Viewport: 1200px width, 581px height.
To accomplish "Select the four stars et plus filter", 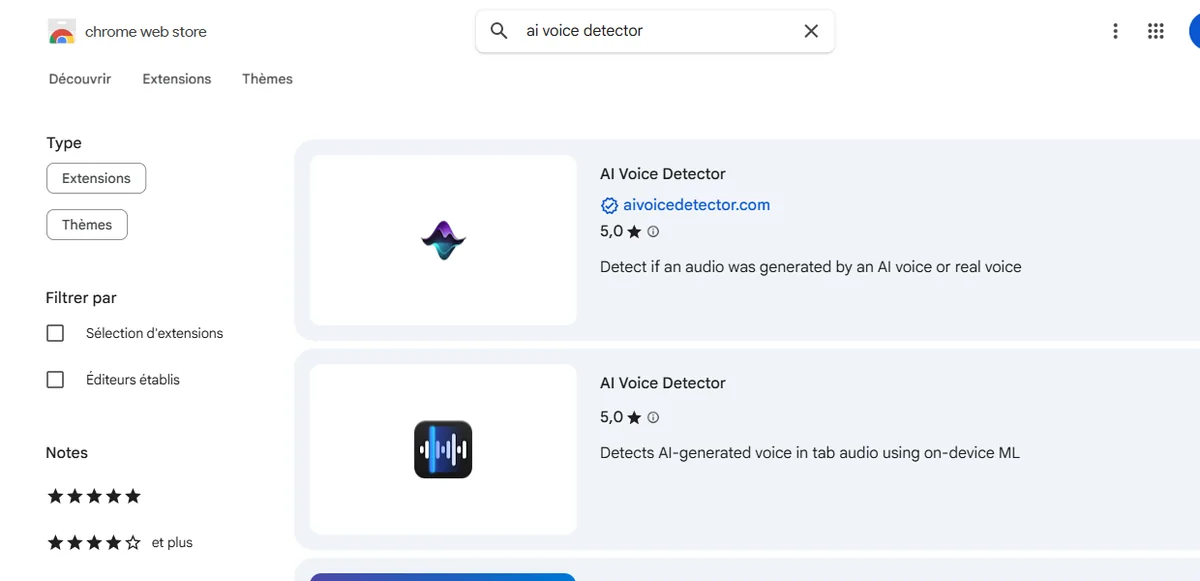I will point(120,543).
